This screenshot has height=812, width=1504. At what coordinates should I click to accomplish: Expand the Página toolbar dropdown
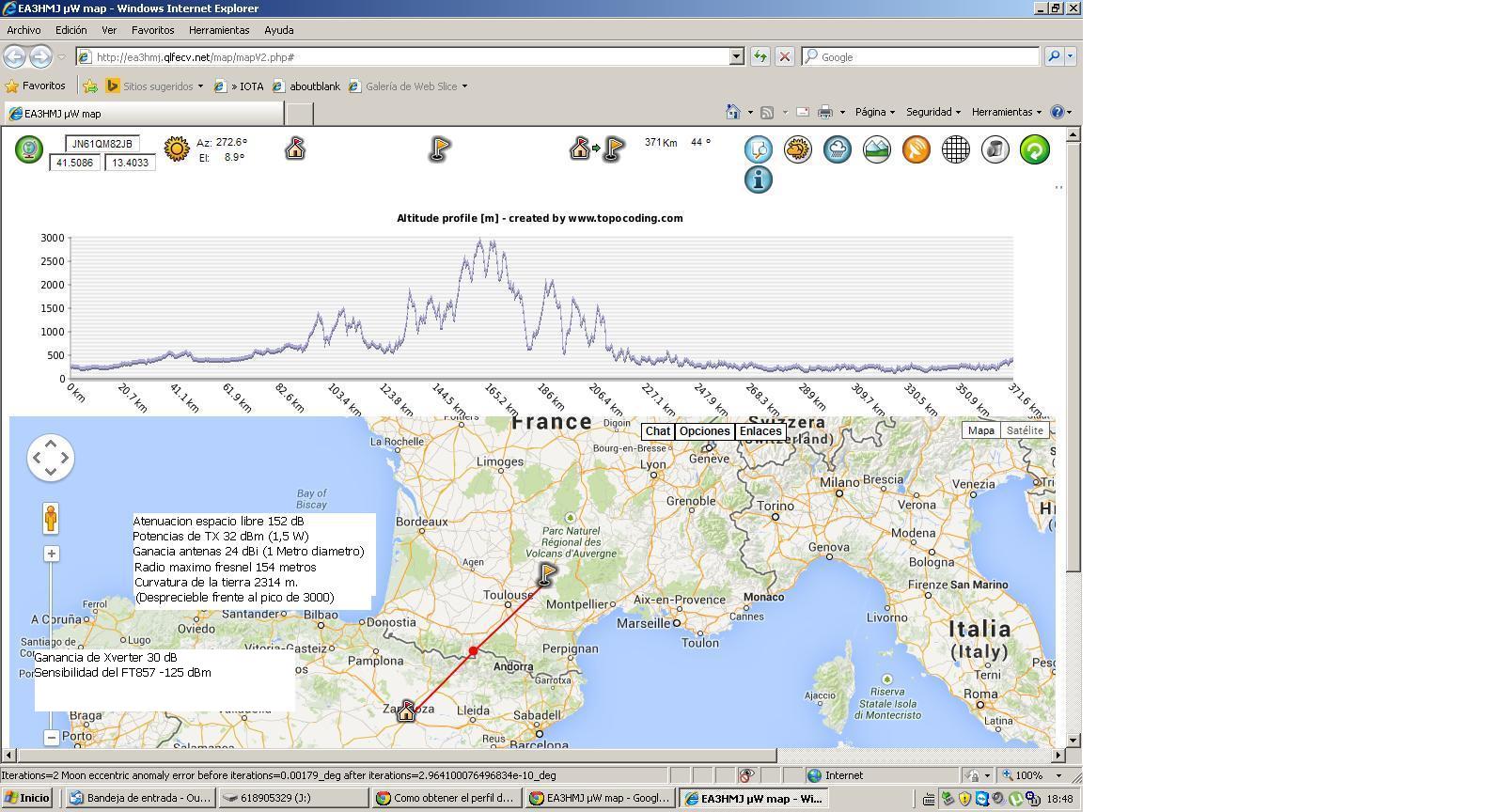point(874,112)
